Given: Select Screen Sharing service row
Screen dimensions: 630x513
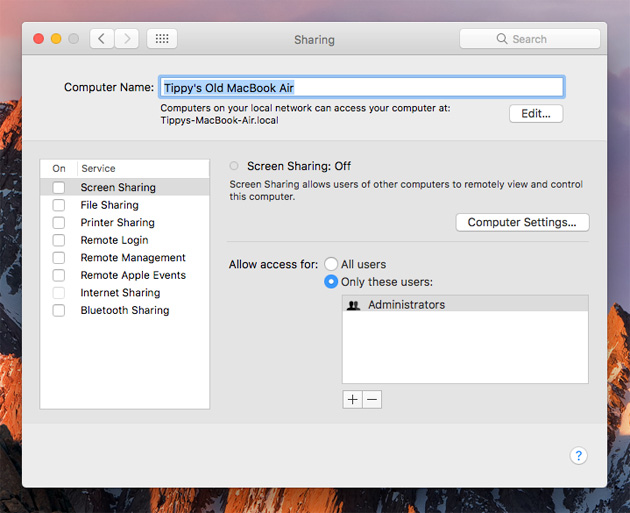Looking at the screenshot, I should 125,187.
